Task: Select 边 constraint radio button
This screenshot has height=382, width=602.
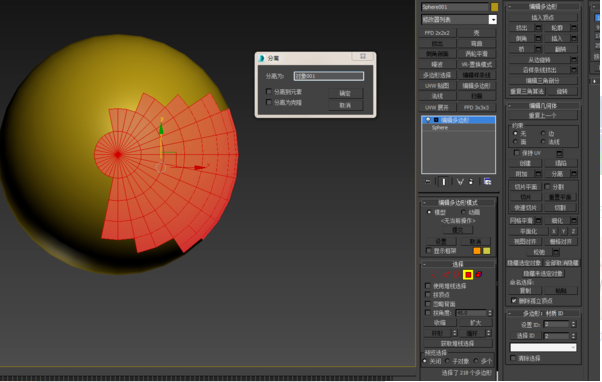Action: pos(543,133)
